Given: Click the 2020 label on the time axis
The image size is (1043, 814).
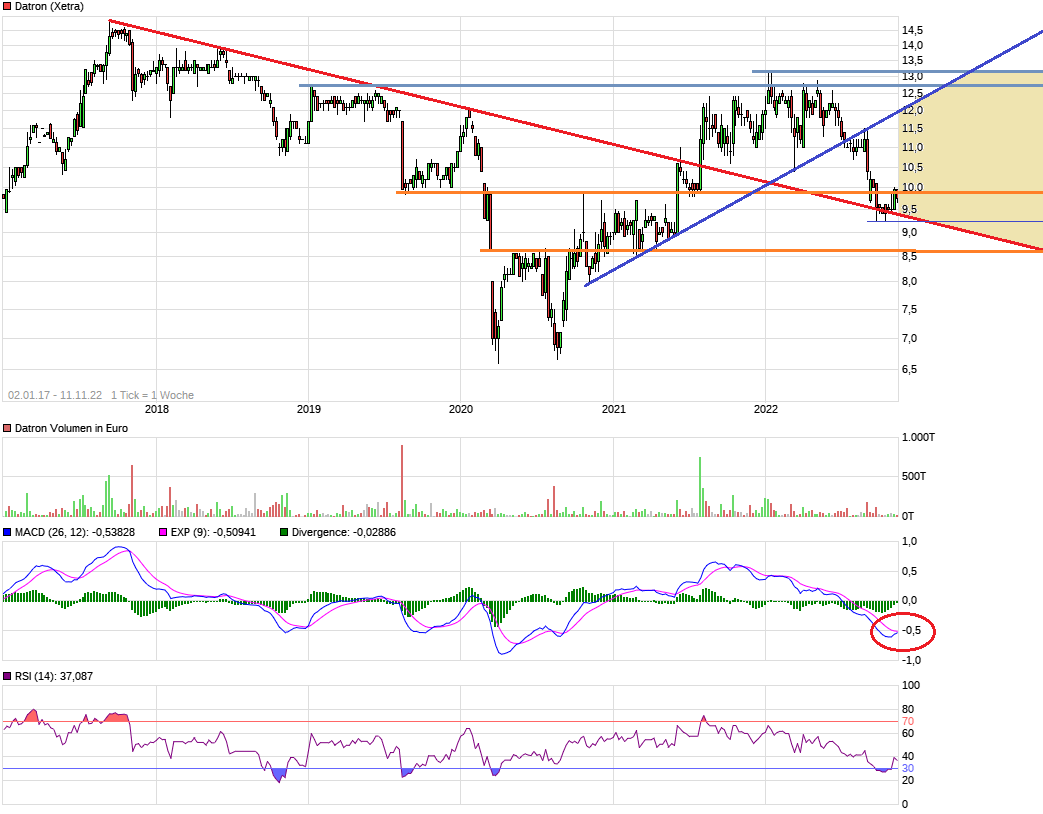Looking at the screenshot, I should [461, 408].
